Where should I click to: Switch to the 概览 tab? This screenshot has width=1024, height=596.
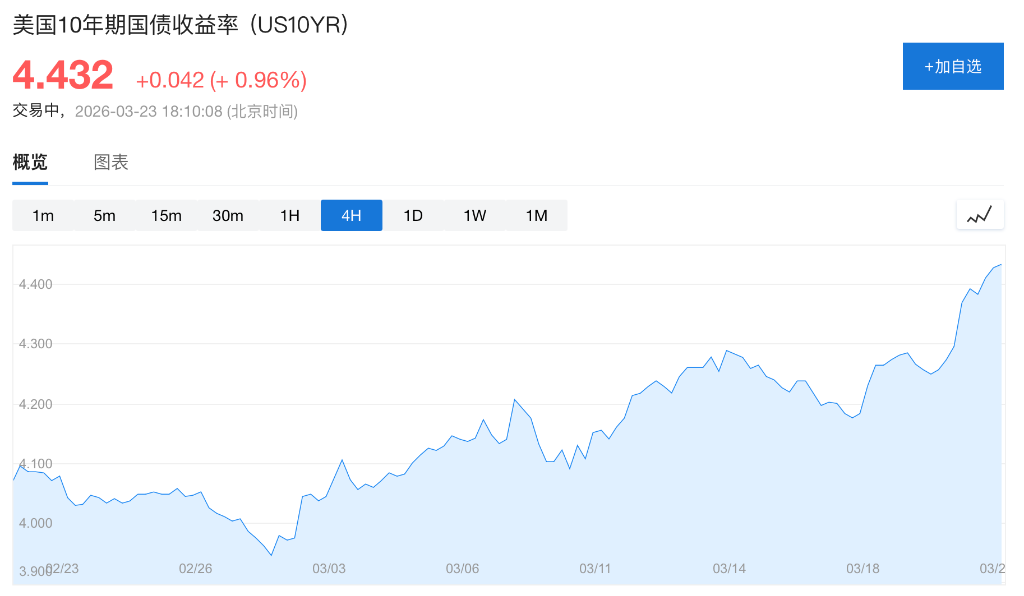(x=30, y=162)
